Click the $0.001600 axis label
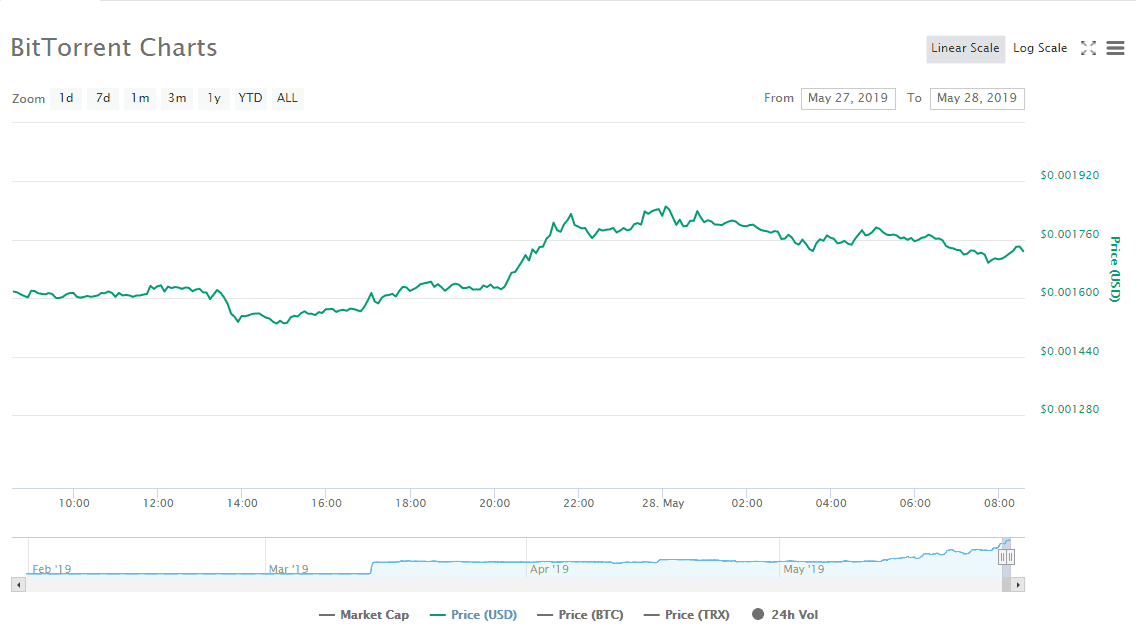This screenshot has height=629, width=1137. point(1070,292)
